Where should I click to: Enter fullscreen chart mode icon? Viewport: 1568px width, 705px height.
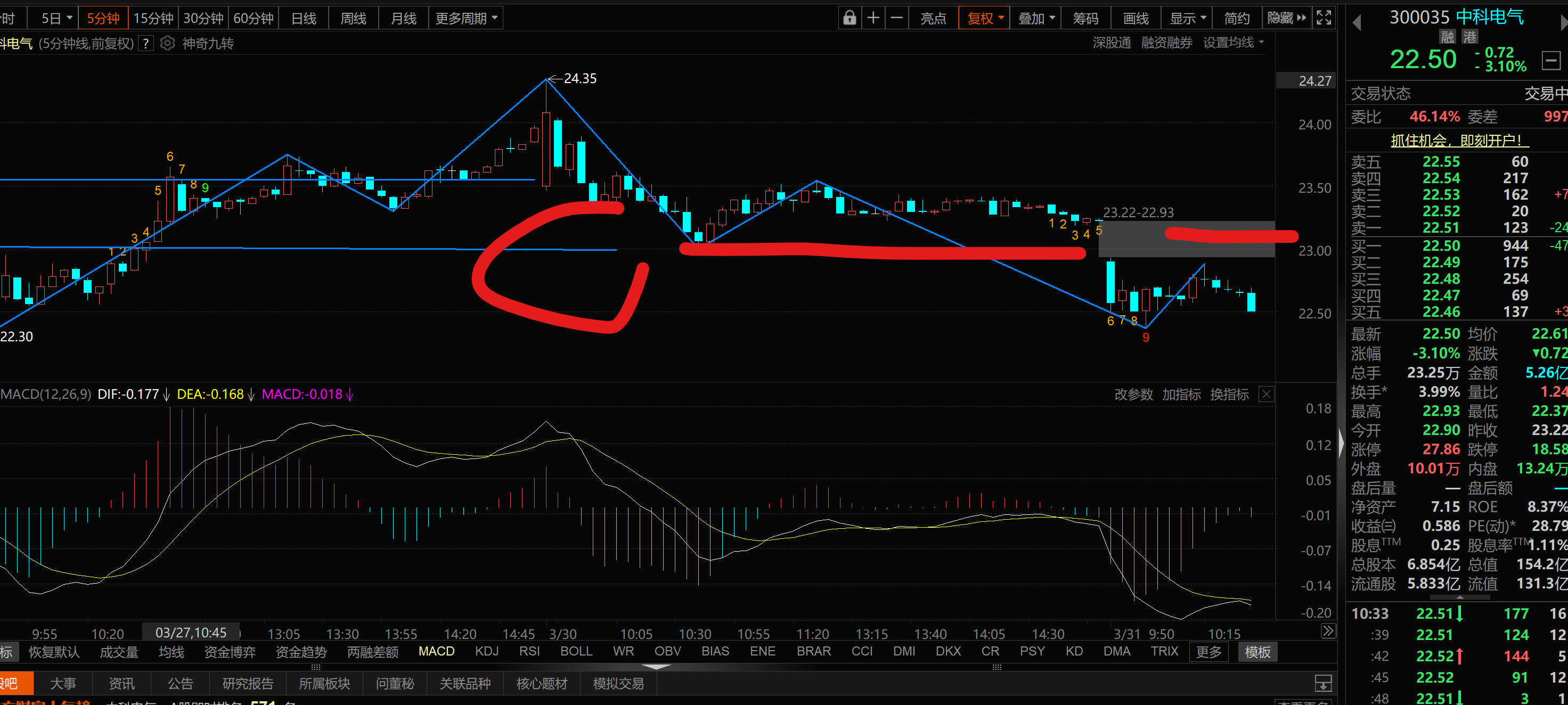1324,18
